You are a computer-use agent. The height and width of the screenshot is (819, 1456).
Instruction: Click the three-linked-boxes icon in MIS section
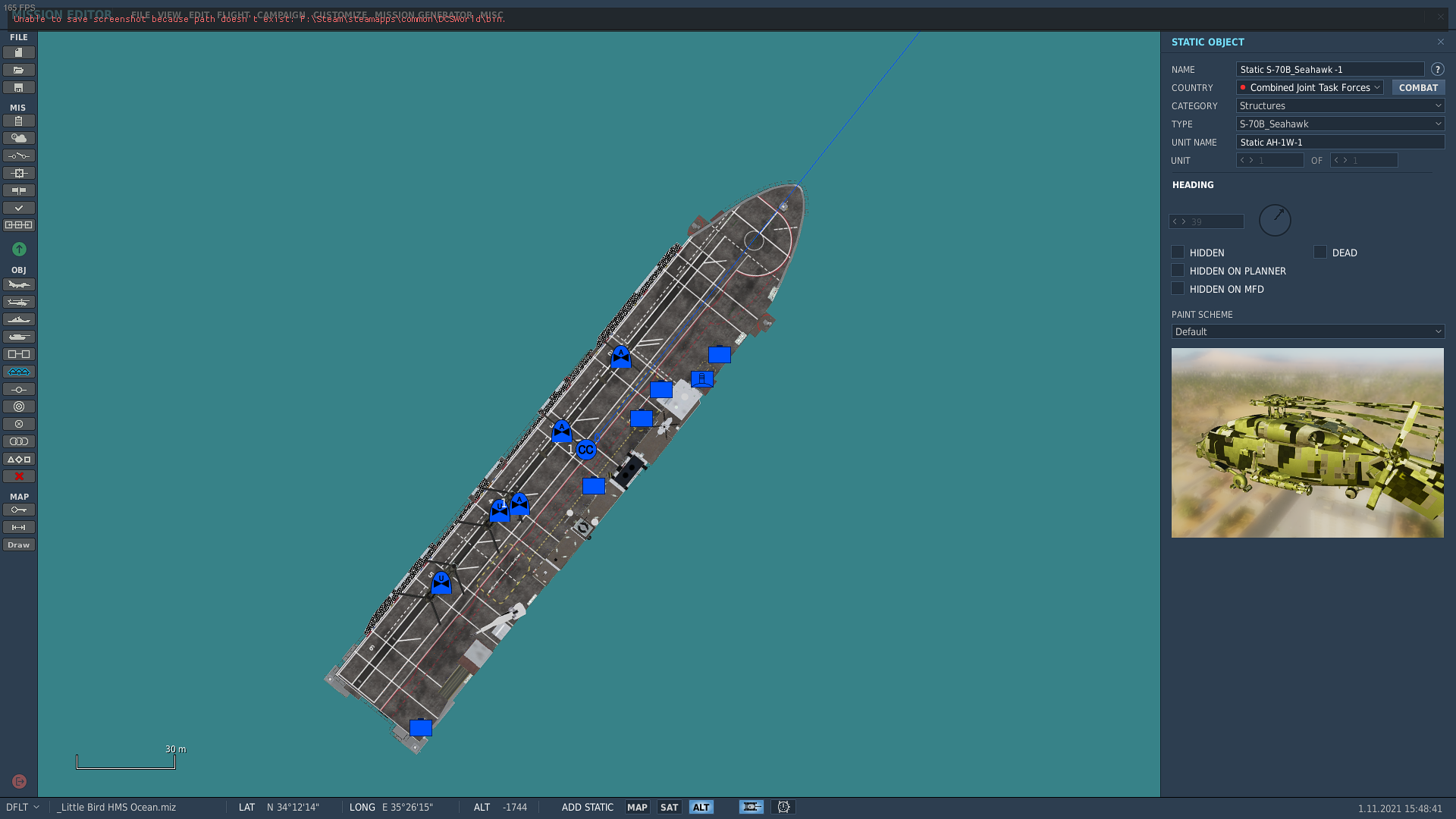pyautogui.click(x=19, y=225)
